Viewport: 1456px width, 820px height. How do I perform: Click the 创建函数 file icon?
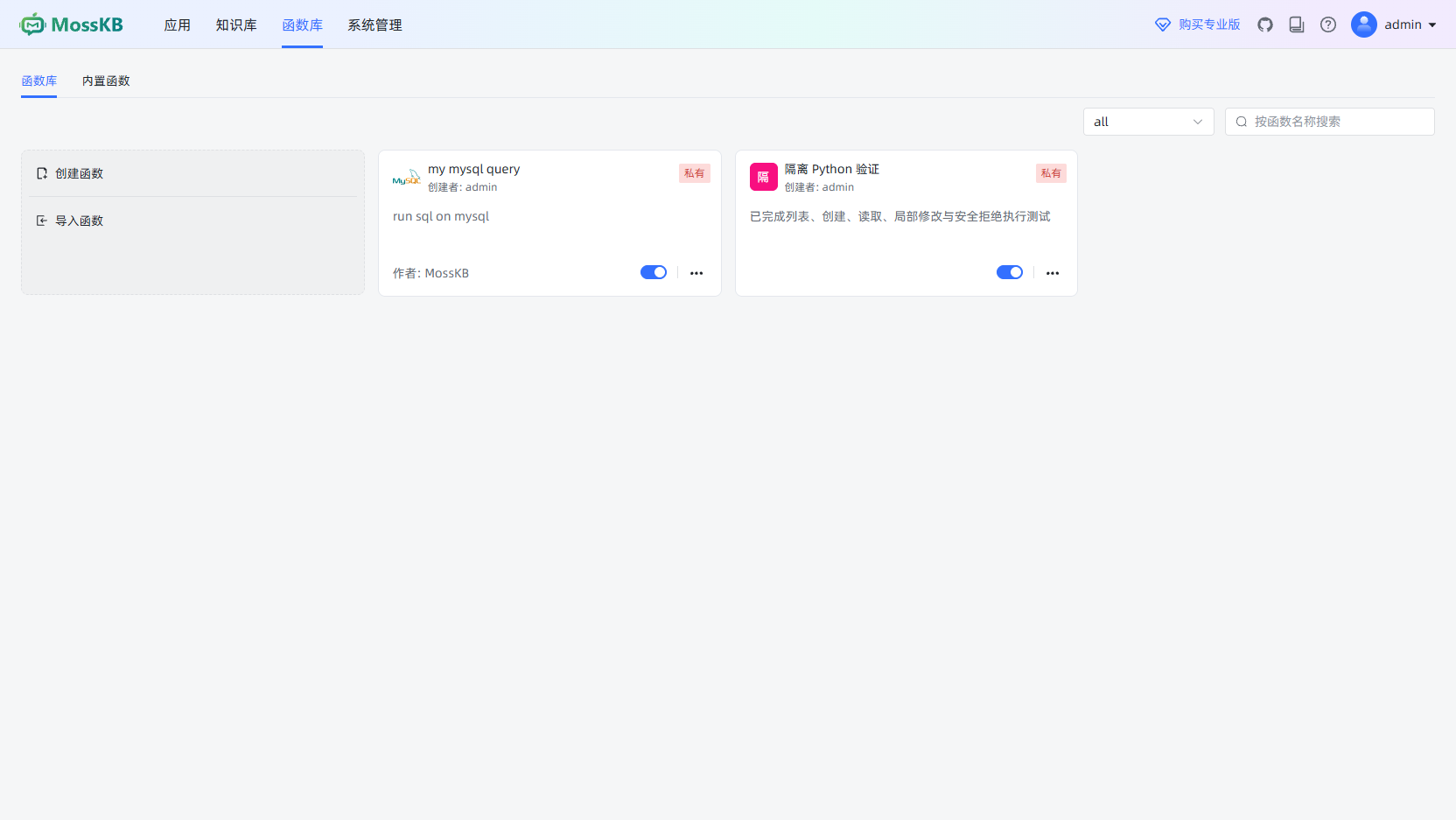(42, 173)
